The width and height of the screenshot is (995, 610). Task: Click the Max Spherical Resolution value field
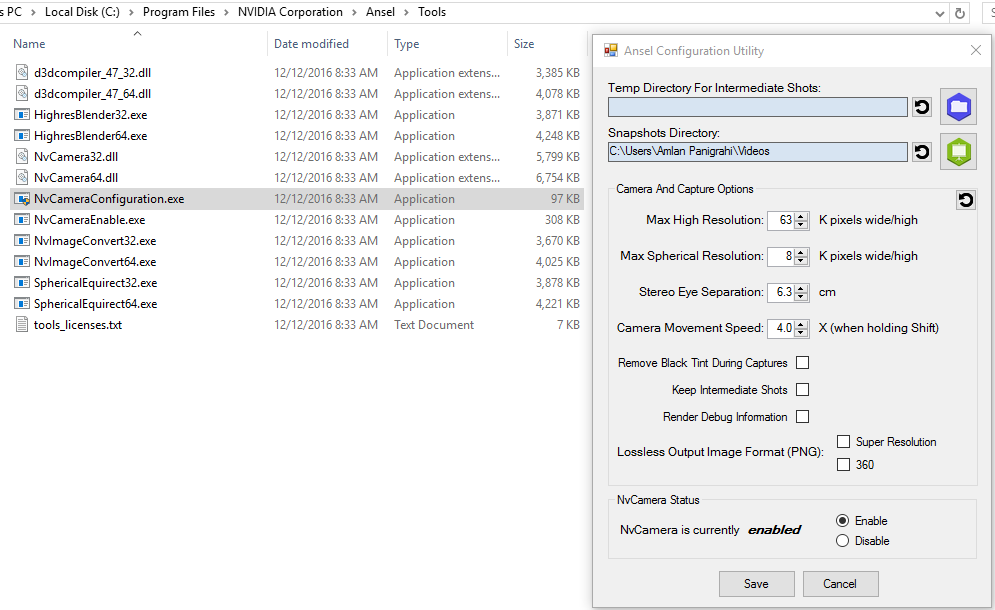coord(781,256)
